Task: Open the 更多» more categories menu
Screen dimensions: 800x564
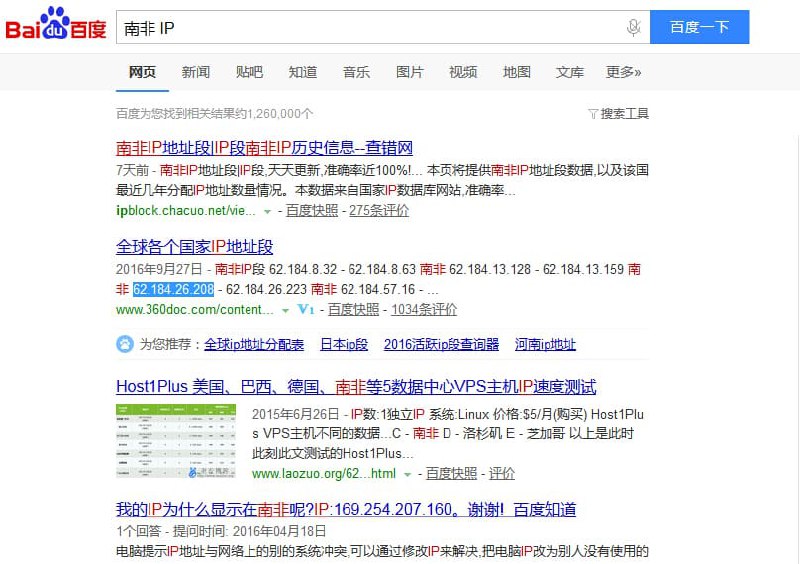Action: pyautogui.click(x=623, y=72)
